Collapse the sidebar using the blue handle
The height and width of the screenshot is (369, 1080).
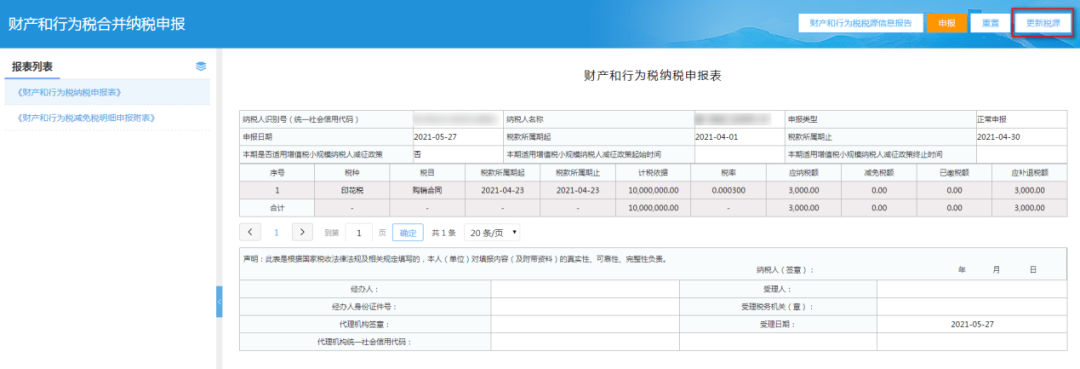pyautogui.click(x=220, y=302)
